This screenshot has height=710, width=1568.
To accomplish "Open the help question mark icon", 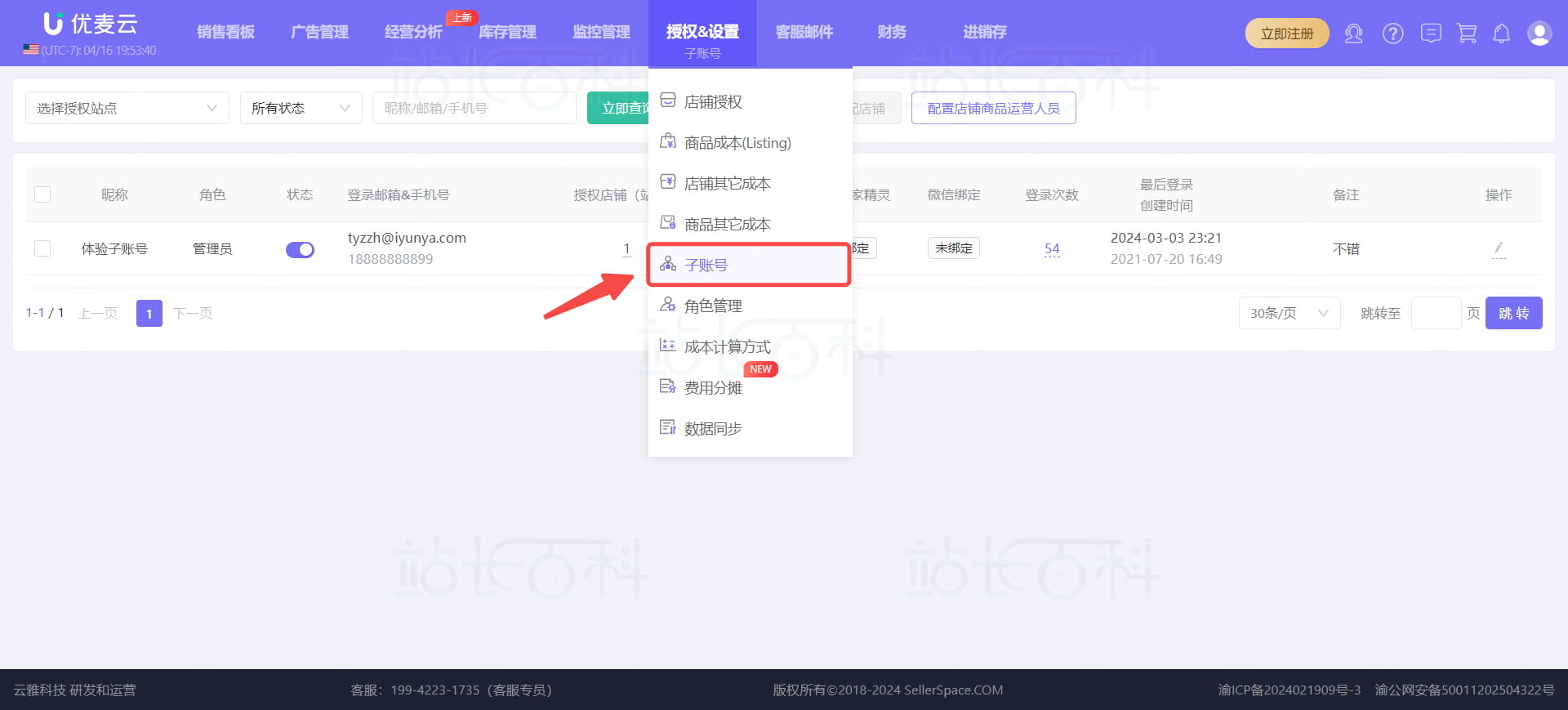I will click(1392, 33).
